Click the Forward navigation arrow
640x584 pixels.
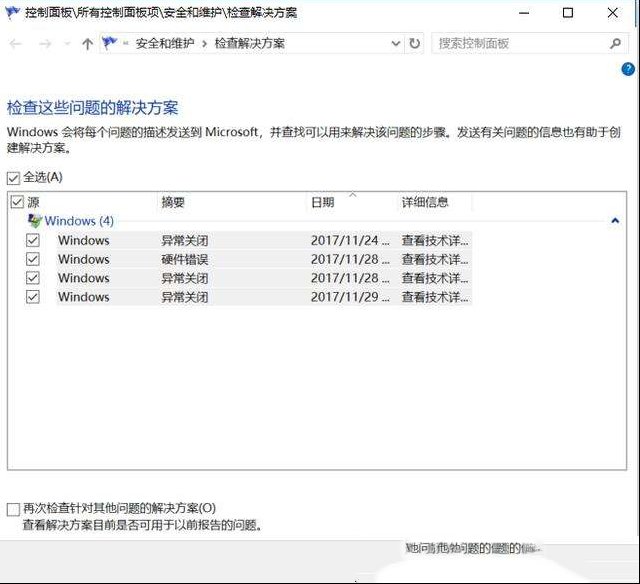tap(45, 43)
